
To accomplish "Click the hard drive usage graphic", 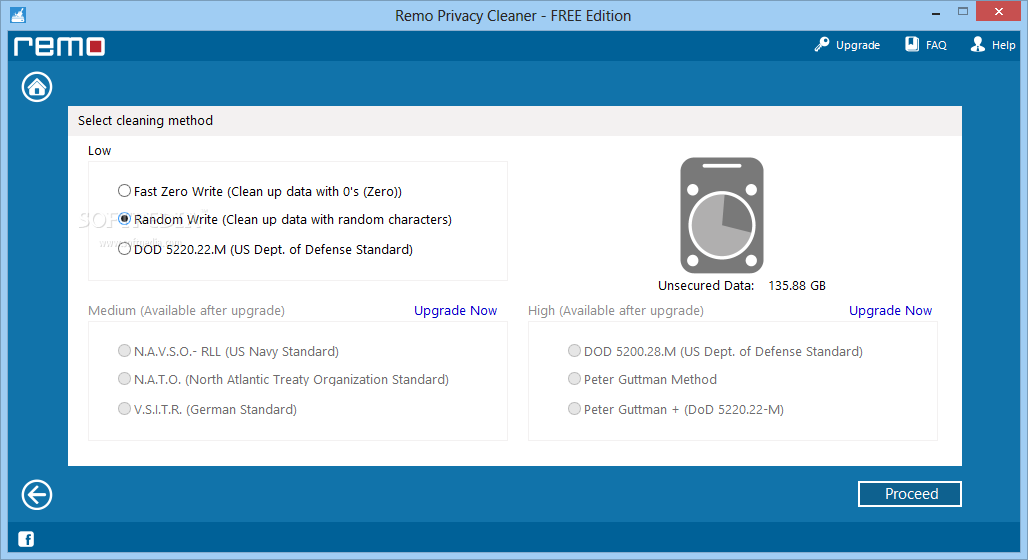I will click(x=722, y=215).
